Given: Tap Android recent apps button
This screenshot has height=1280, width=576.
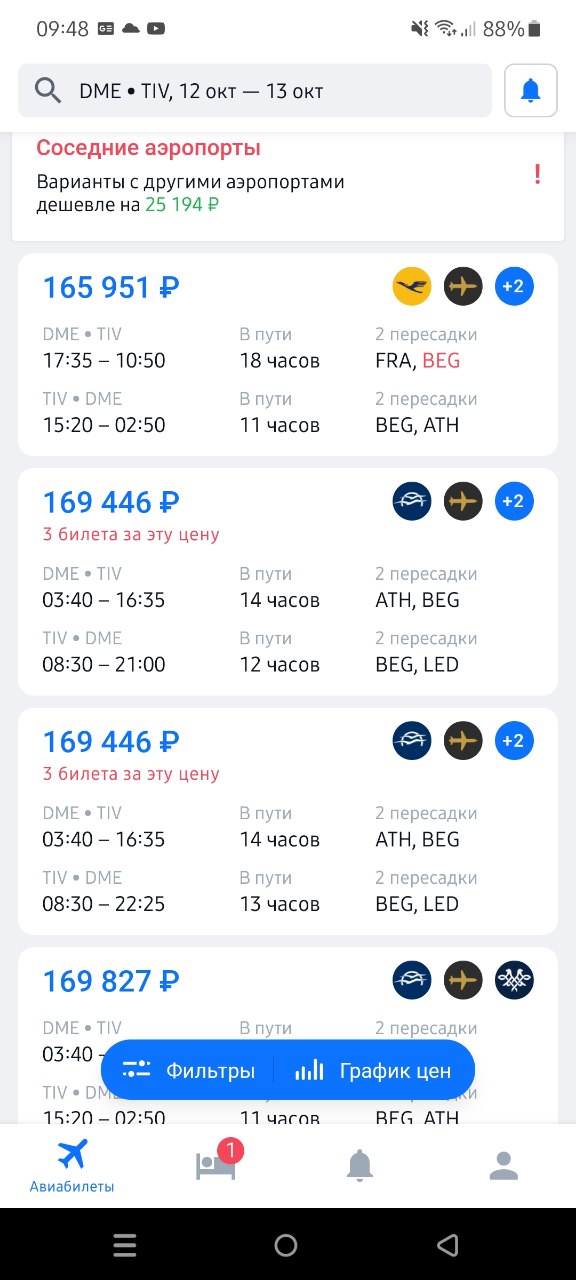Looking at the screenshot, I should pyautogui.click(x=125, y=1245).
